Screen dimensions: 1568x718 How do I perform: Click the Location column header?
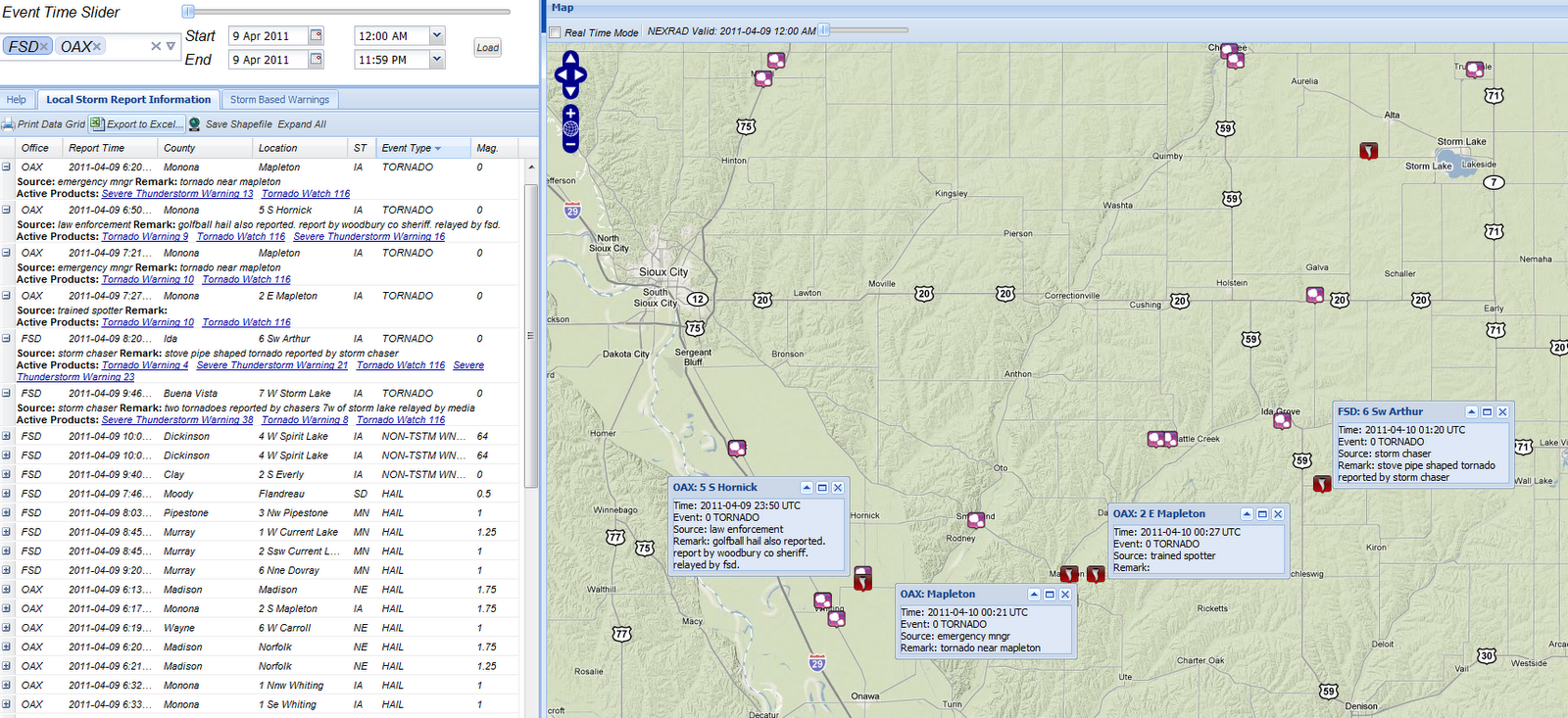tap(300, 148)
